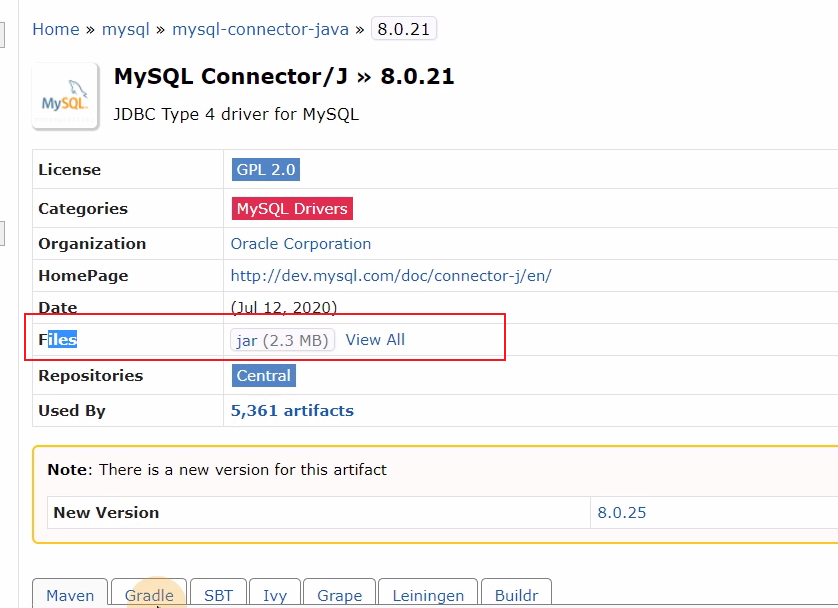This screenshot has height=608, width=838.
Task: Go to Home breadcrumb link
Action: point(56,29)
